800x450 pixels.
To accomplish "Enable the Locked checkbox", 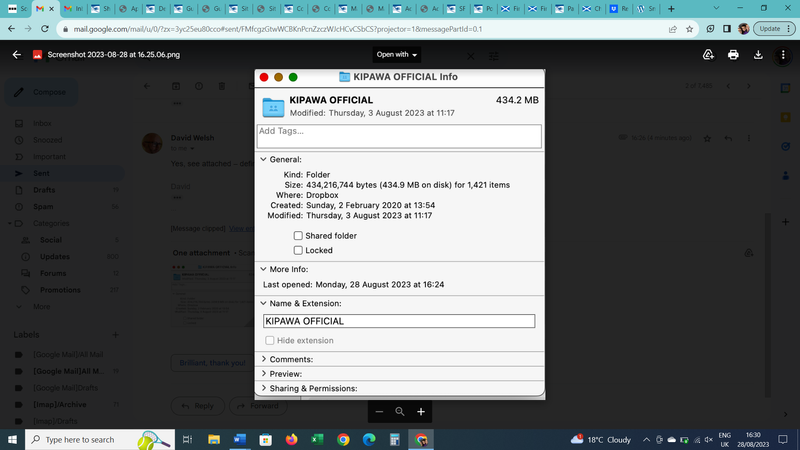I will [298, 250].
